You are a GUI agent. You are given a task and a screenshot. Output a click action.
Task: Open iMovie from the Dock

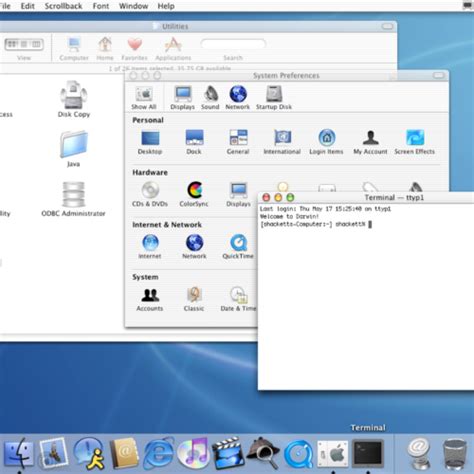(x=229, y=453)
